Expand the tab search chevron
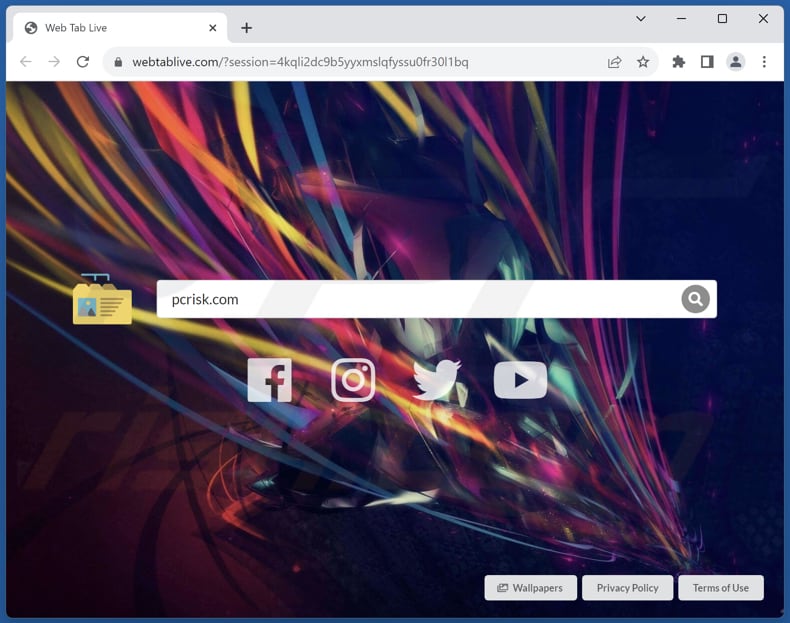The image size is (790, 623). (x=640, y=19)
